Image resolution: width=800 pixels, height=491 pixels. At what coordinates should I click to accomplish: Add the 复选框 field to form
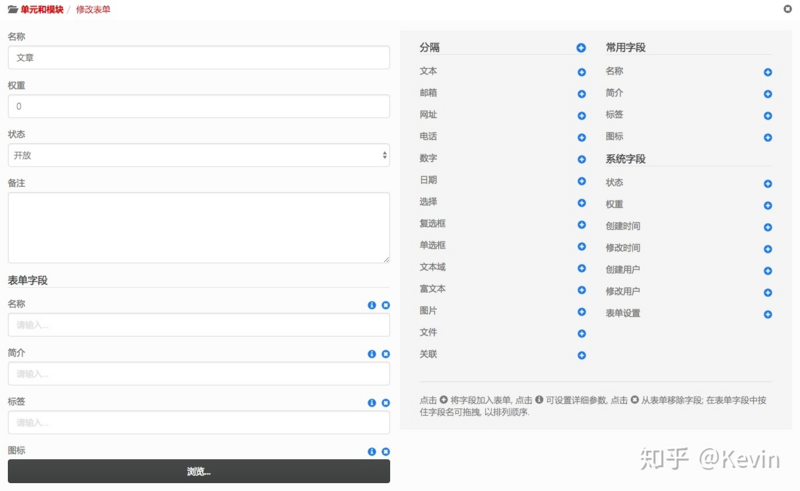[x=582, y=225]
